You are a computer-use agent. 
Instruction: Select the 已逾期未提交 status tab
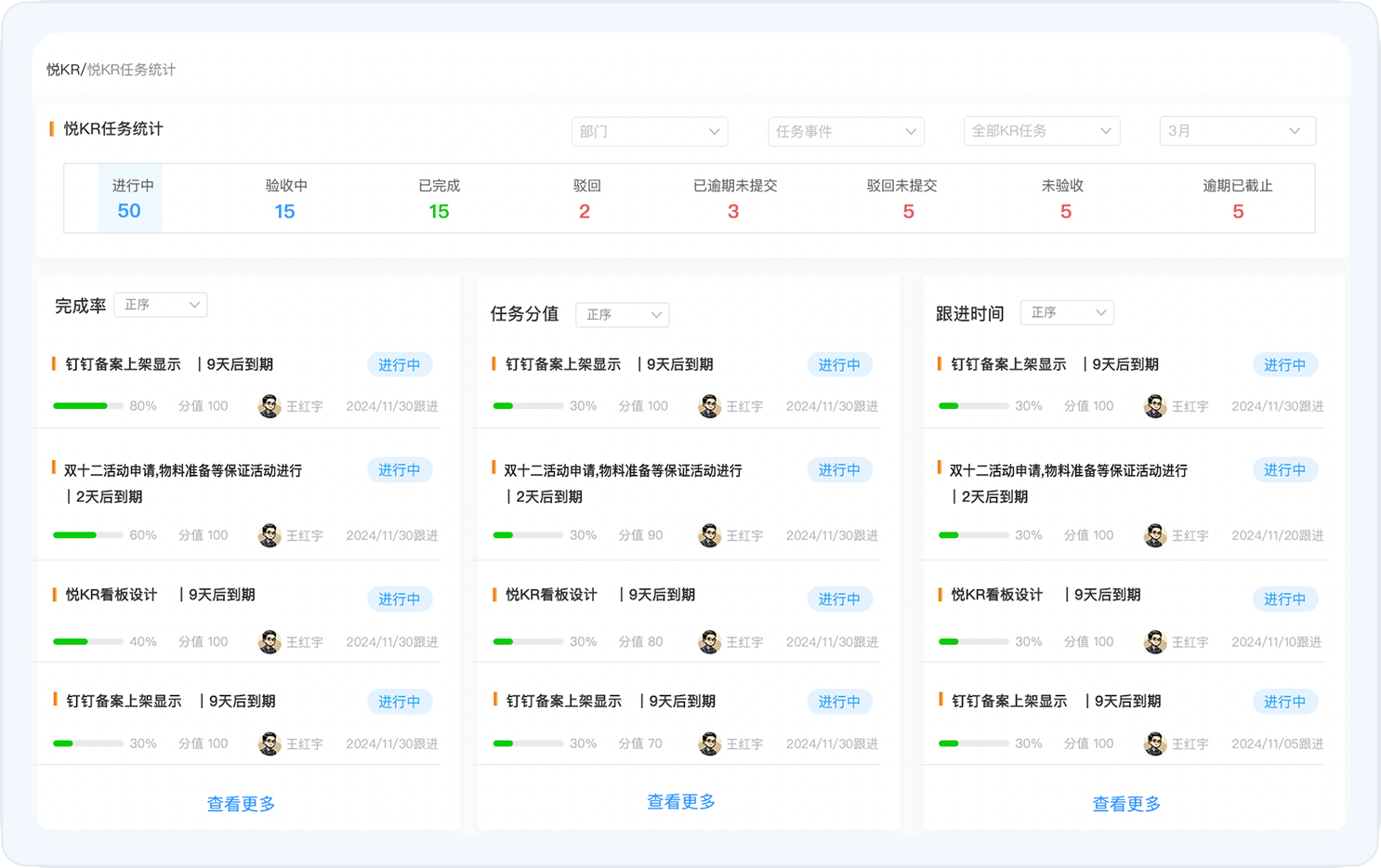733,198
